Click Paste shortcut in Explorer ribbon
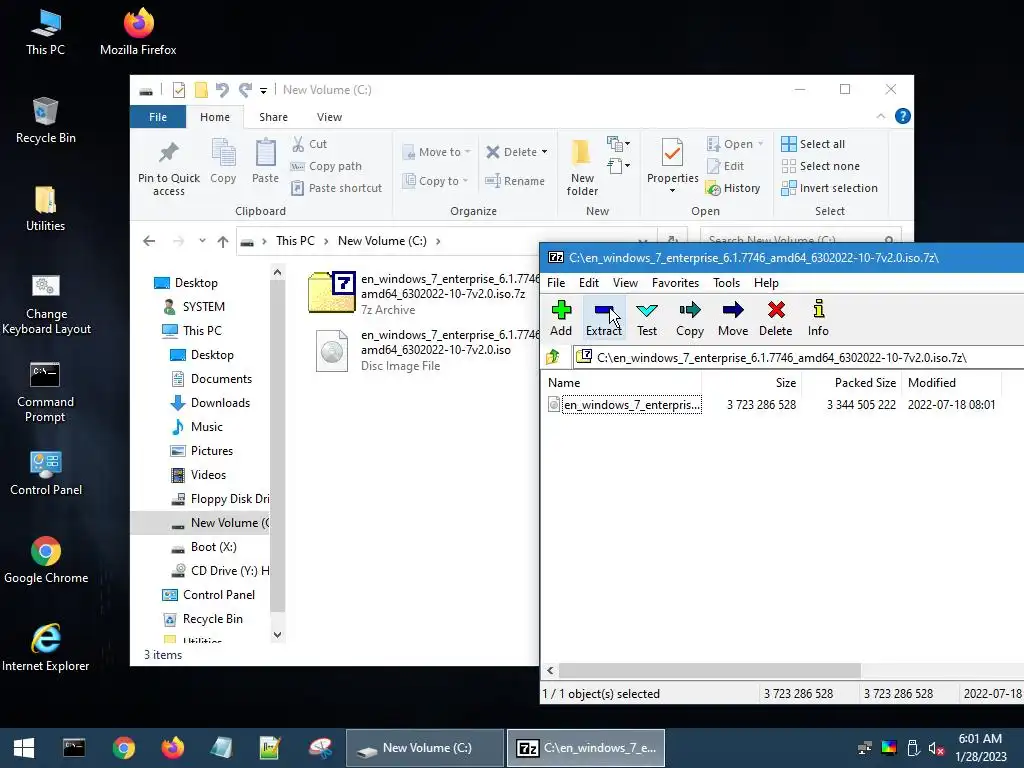 pos(336,188)
